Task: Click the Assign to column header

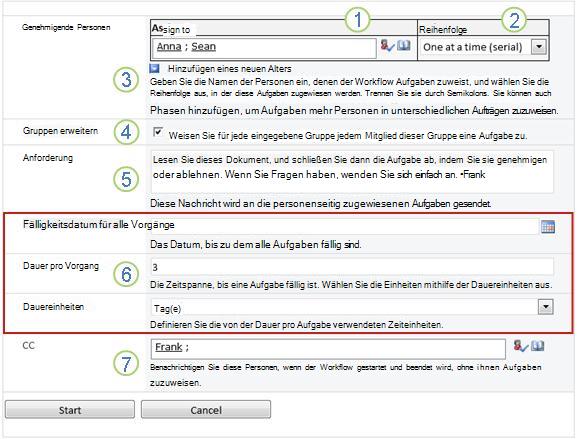Action: 171,29
